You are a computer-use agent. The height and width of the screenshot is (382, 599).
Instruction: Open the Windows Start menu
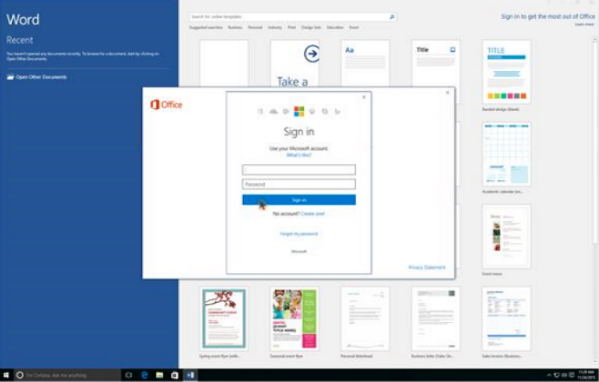click(x=6, y=375)
